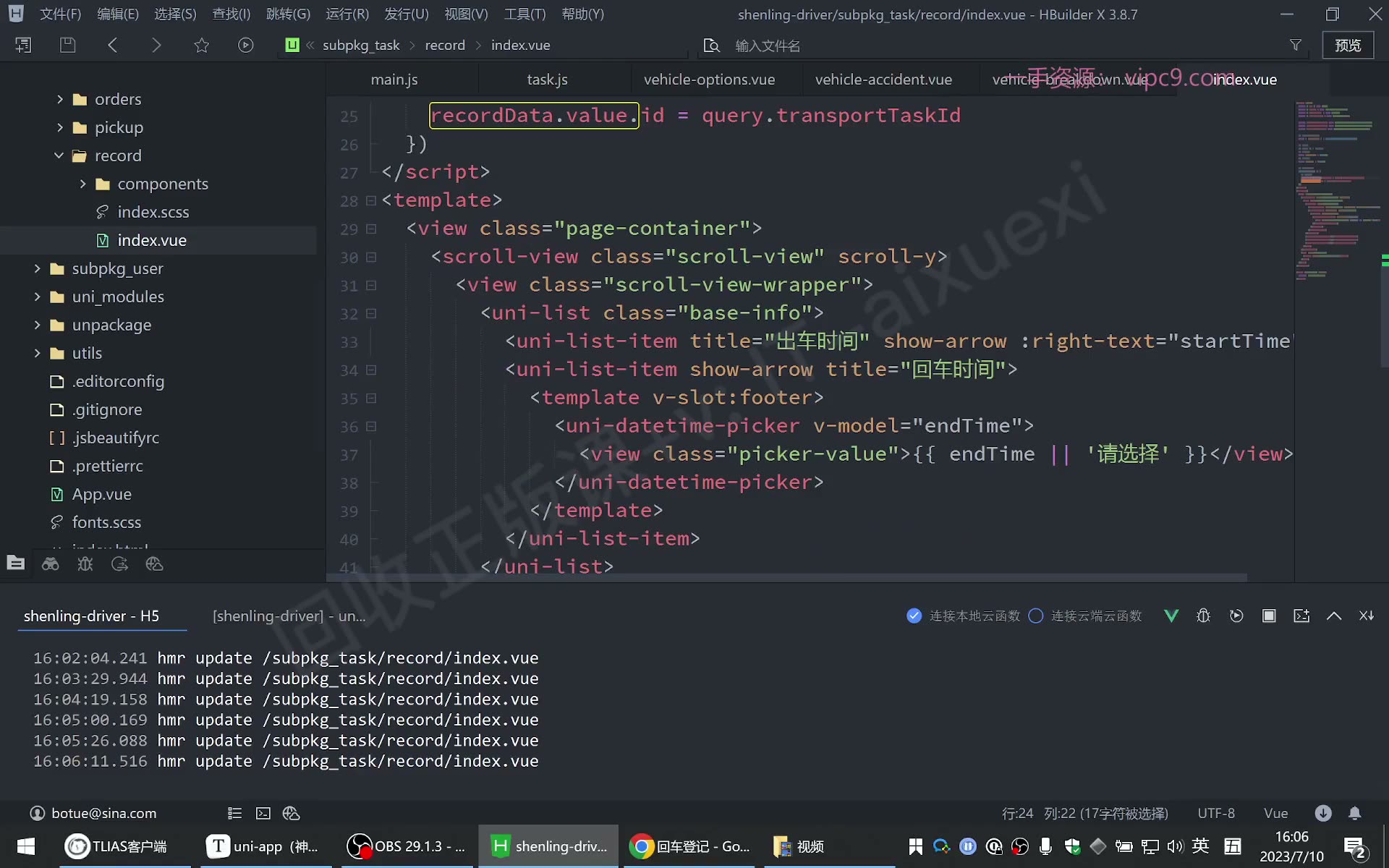Switch to the task.js editor tab
Viewport: 1389px width, 868px height.
[x=547, y=80]
